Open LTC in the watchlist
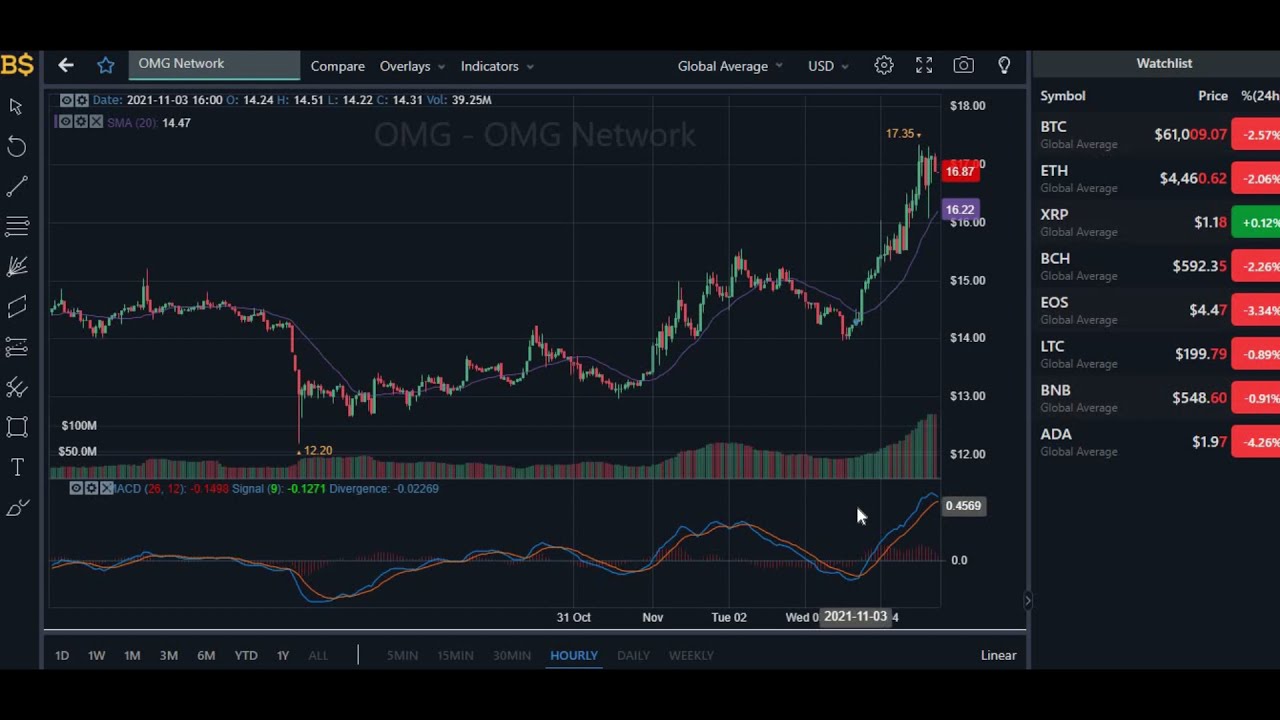This screenshot has height=720, width=1280. pos(1157,354)
